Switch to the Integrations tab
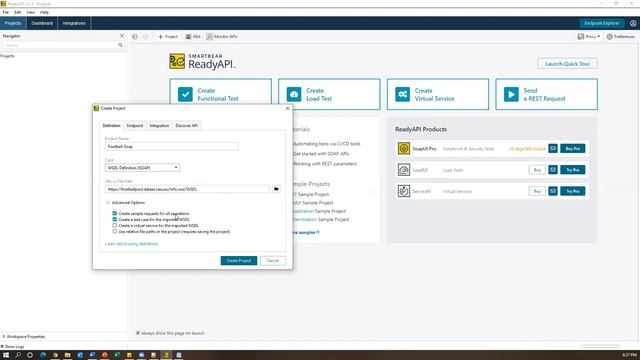Screen dimensions: 640x360 [74, 23]
